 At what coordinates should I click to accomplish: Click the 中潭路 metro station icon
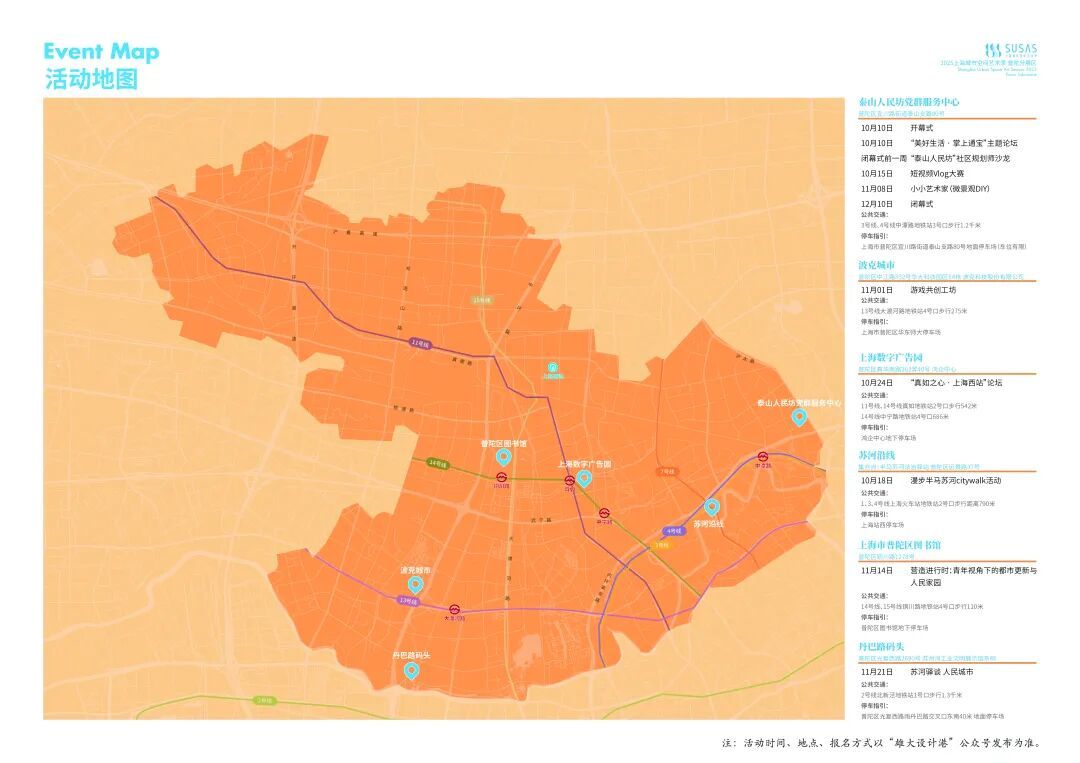[x=762, y=457]
